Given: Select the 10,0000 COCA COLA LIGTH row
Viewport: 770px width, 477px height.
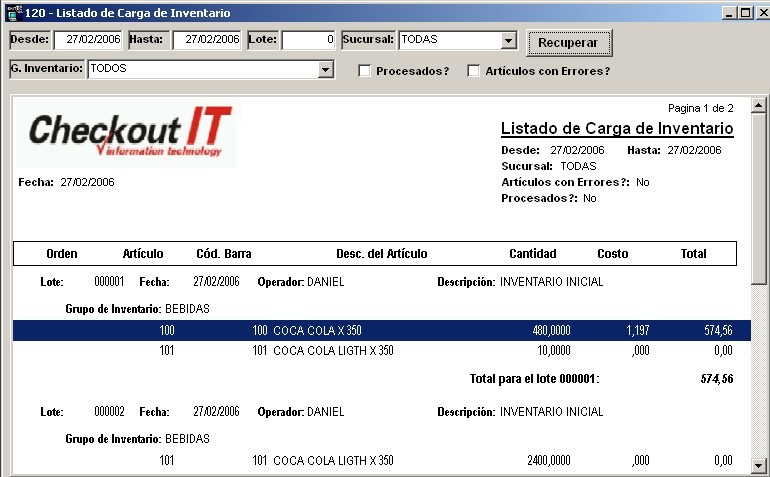Looking at the screenshot, I should [x=382, y=350].
